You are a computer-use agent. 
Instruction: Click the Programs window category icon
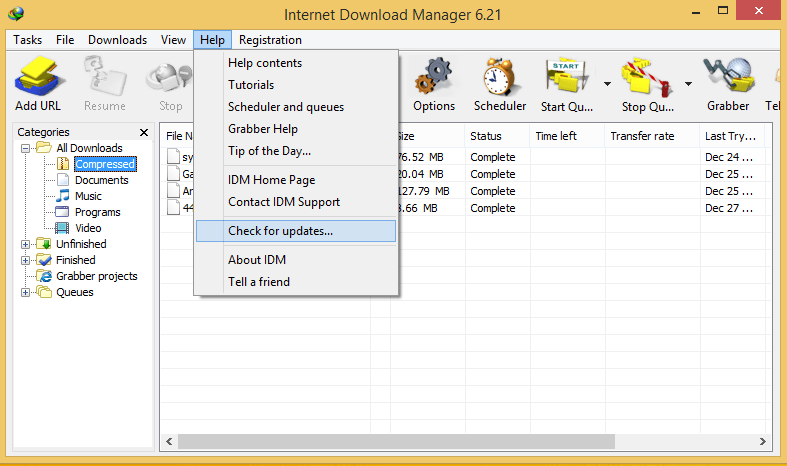pos(62,212)
